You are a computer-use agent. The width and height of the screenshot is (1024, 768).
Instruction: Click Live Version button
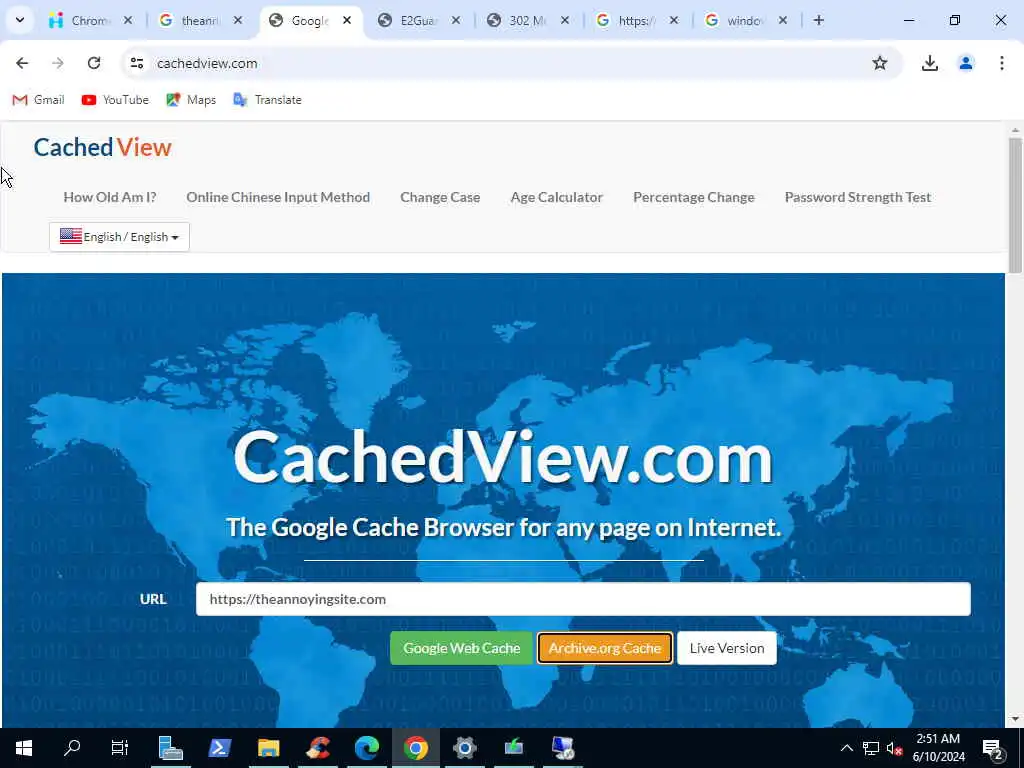(727, 648)
